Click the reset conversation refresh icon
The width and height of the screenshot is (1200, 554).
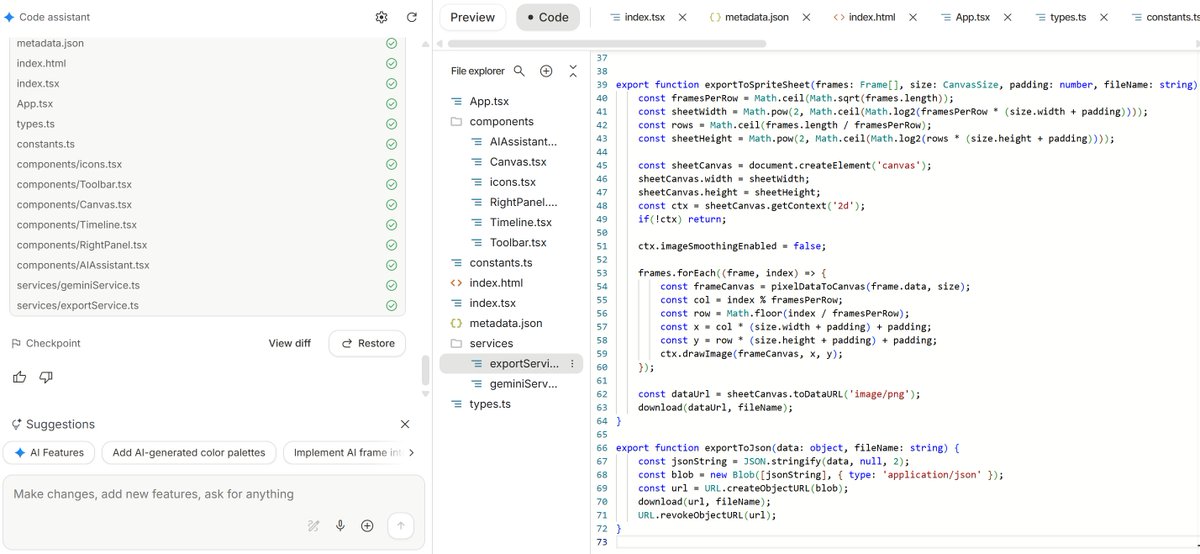click(x=412, y=17)
